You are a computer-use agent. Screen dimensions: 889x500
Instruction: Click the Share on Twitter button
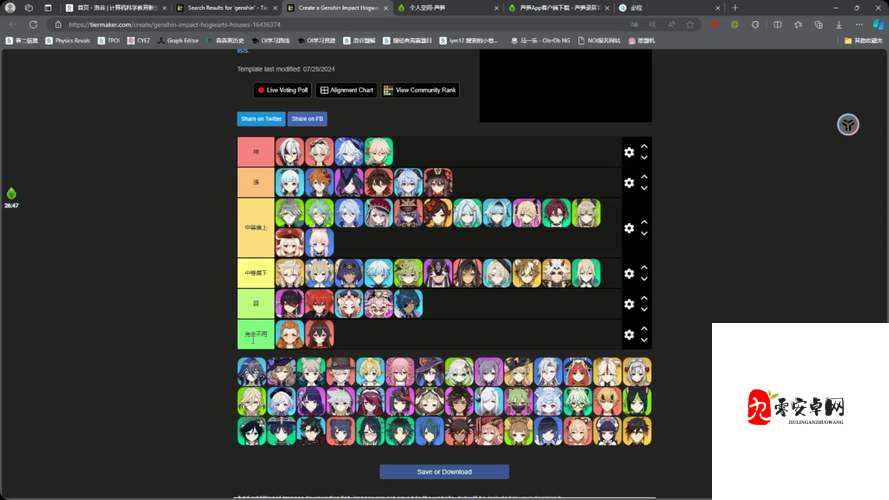pos(261,119)
